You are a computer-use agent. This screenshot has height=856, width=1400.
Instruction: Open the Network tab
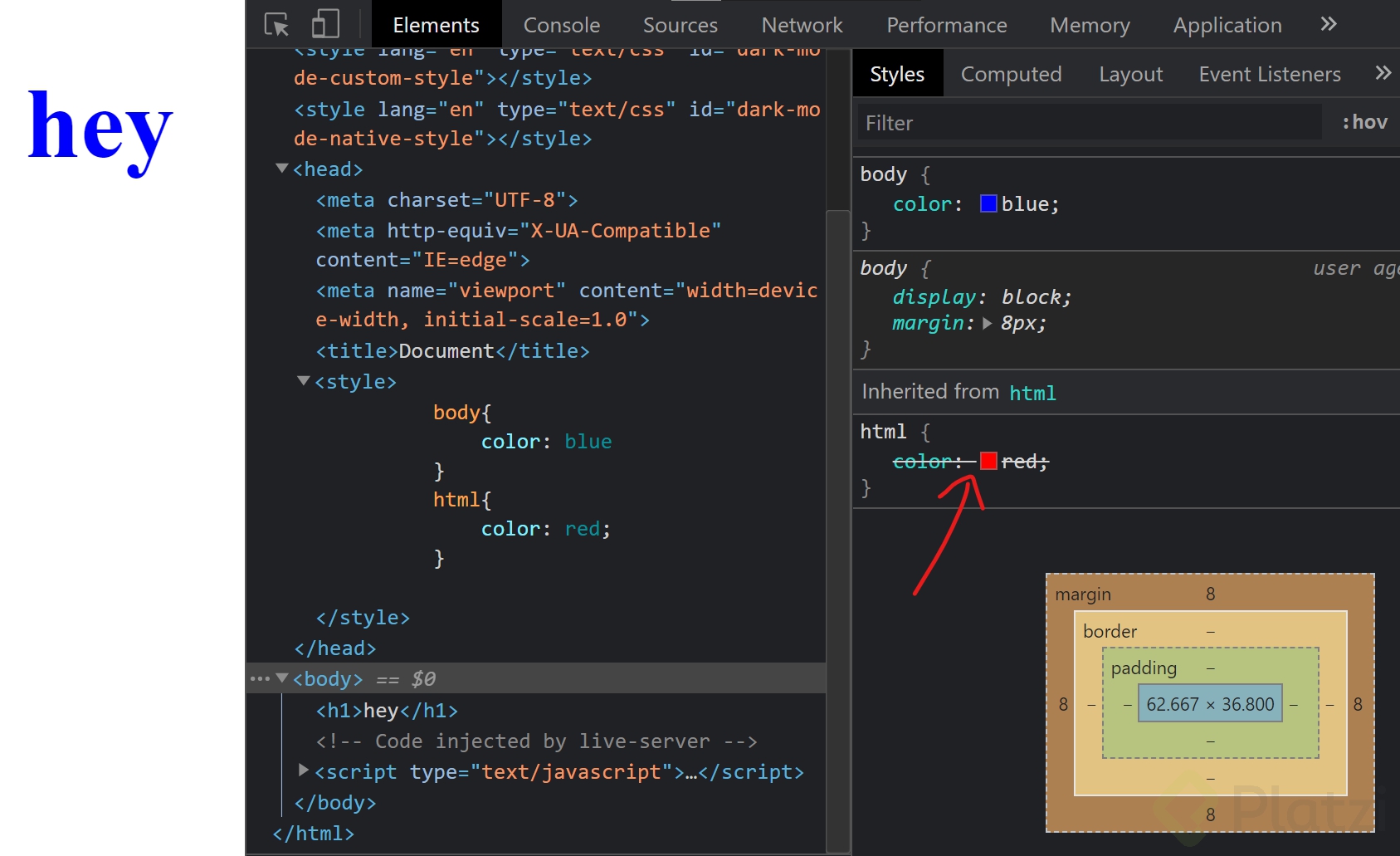pyautogui.click(x=802, y=25)
